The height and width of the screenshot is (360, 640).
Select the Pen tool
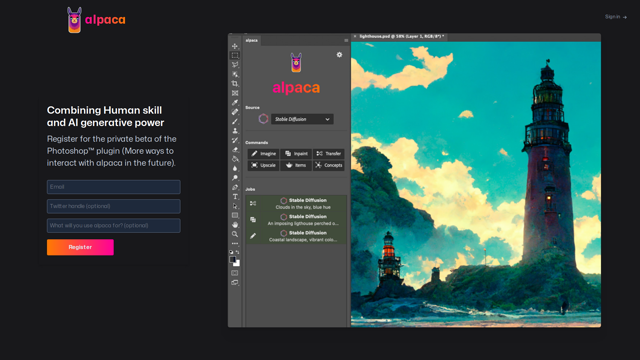[235, 187]
